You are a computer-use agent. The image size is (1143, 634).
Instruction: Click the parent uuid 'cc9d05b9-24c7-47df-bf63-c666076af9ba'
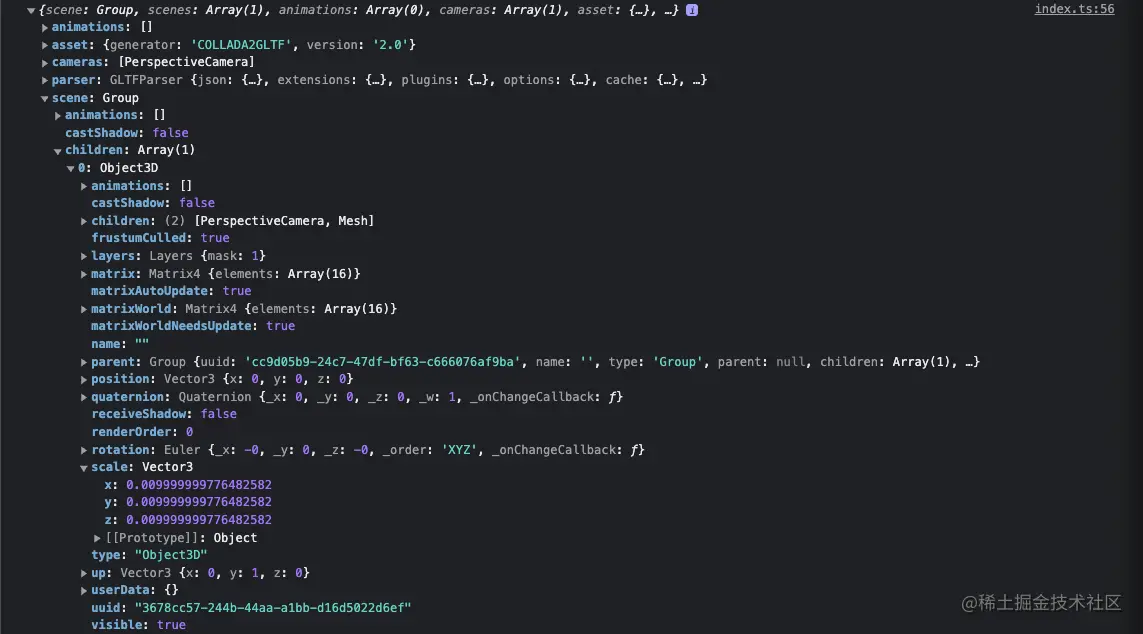[x=383, y=362]
